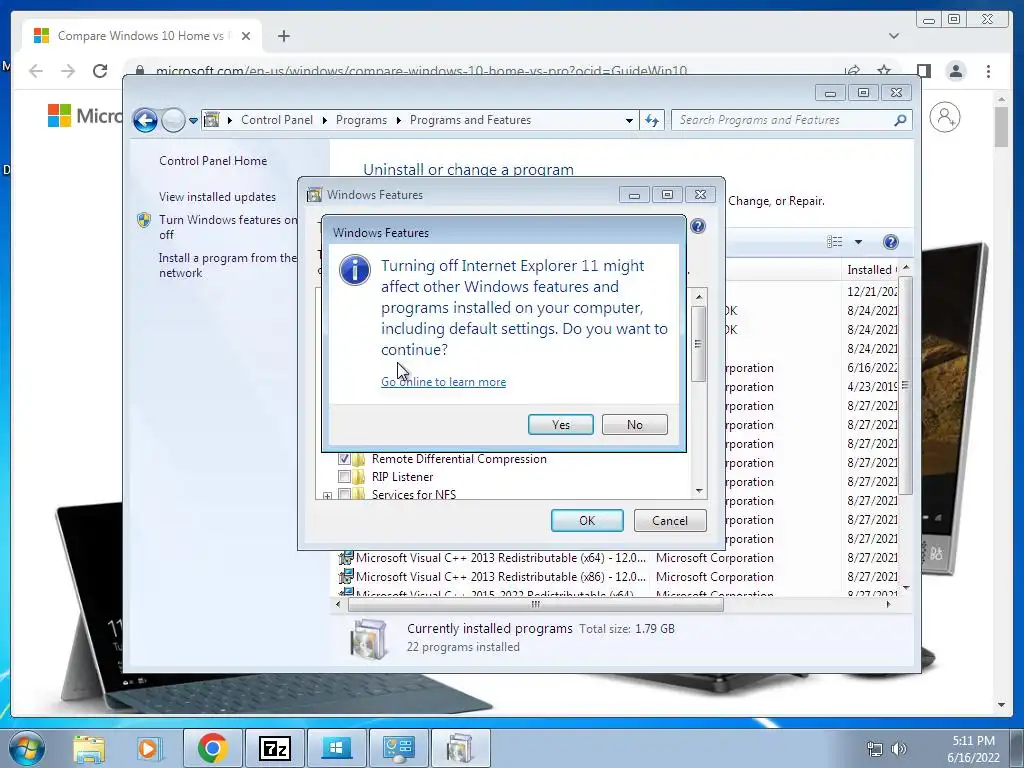Open View installed updates link
The image size is (1024, 768).
pyautogui.click(x=217, y=197)
